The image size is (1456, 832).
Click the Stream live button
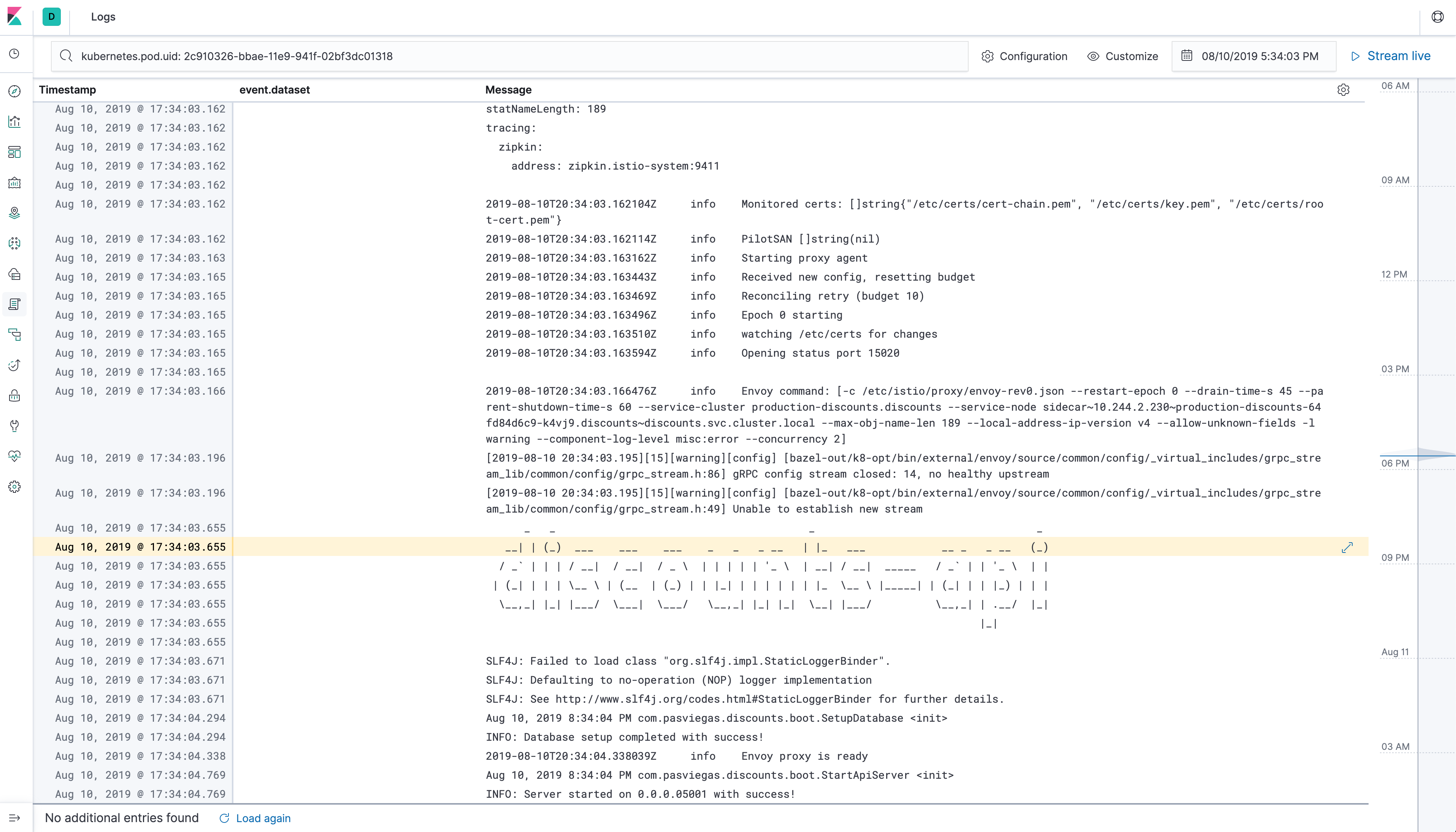point(1390,56)
